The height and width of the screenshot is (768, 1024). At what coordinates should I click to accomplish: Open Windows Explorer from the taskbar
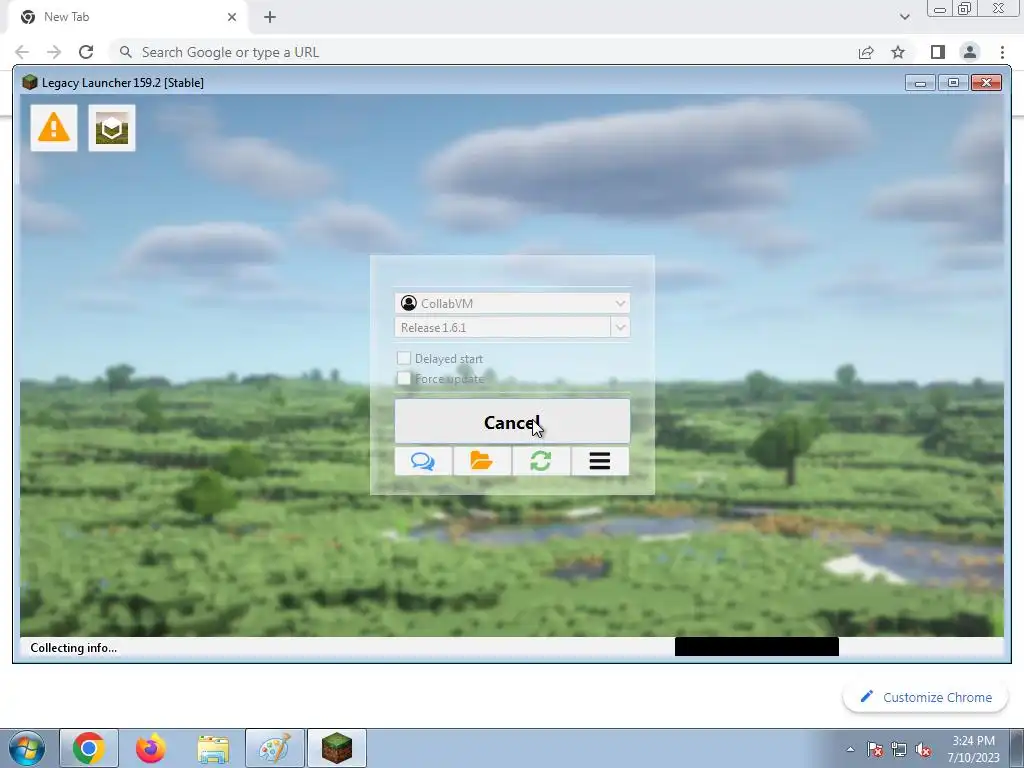coord(213,748)
